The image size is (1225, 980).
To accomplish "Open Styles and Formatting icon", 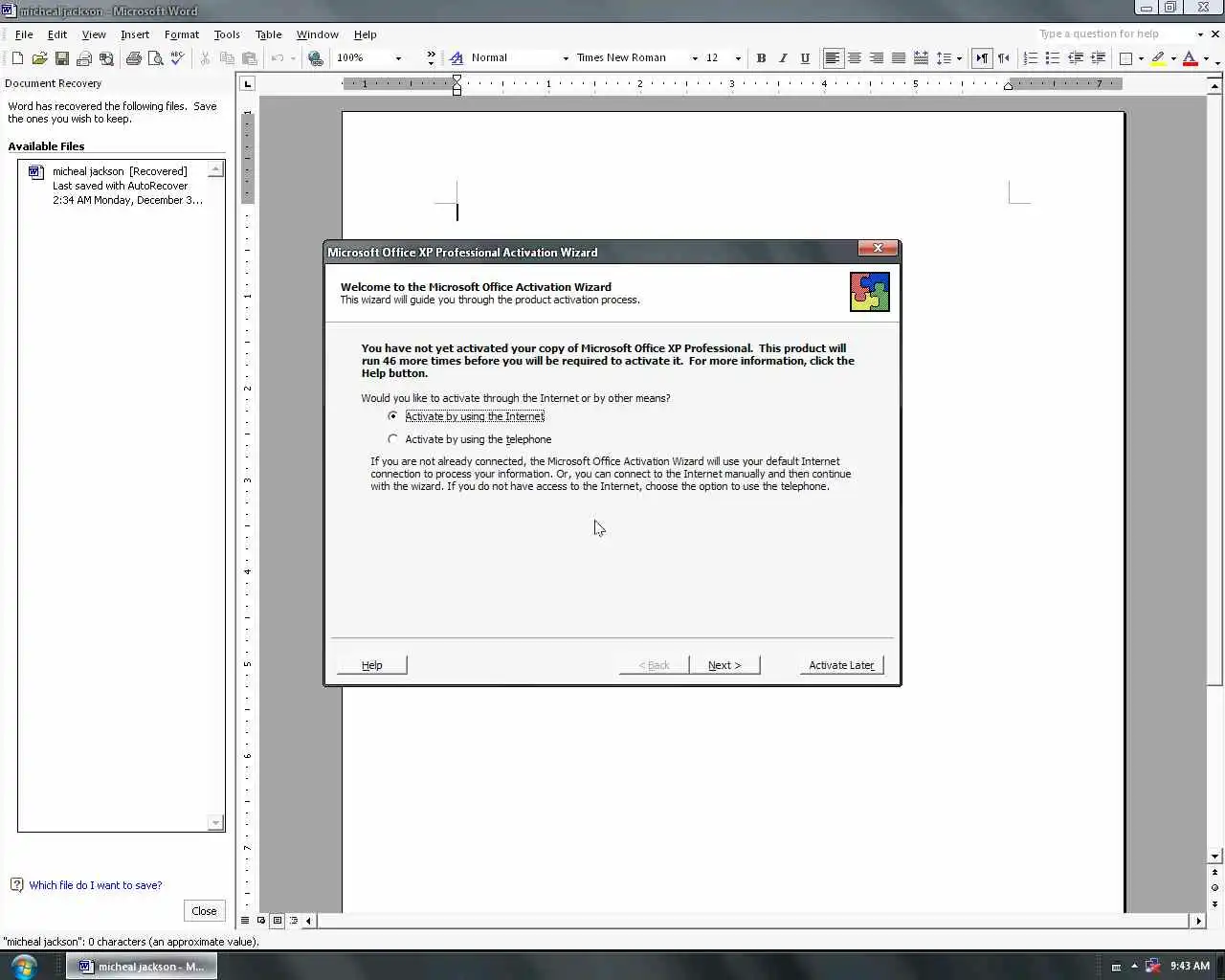I will 457,58.
